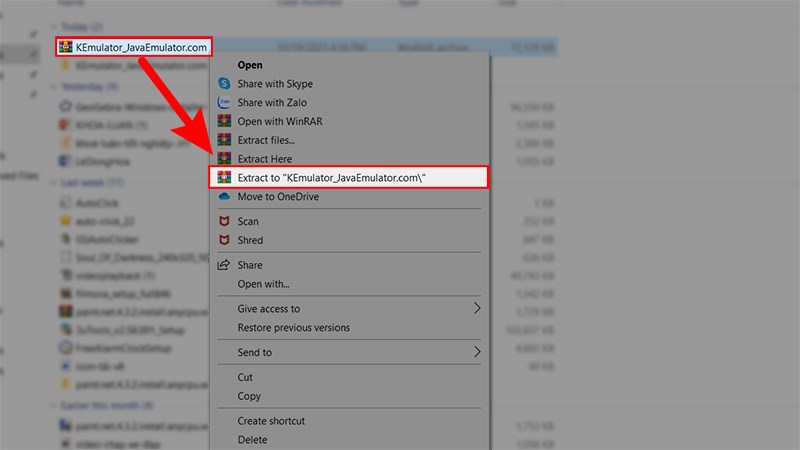Click the Skype icon in context menu
Image resolution: width=800 pixels, height=450 pixels.
click(224, 83)
